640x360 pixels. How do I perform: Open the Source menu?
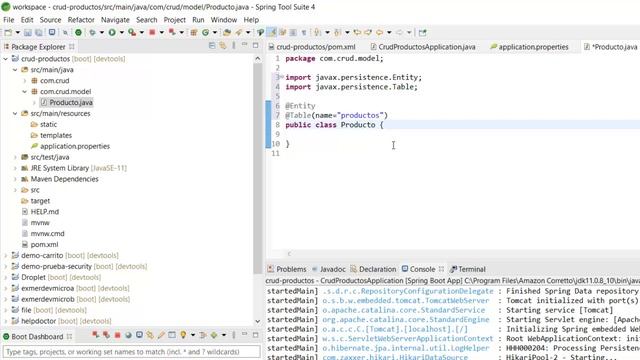coord(50,20)
